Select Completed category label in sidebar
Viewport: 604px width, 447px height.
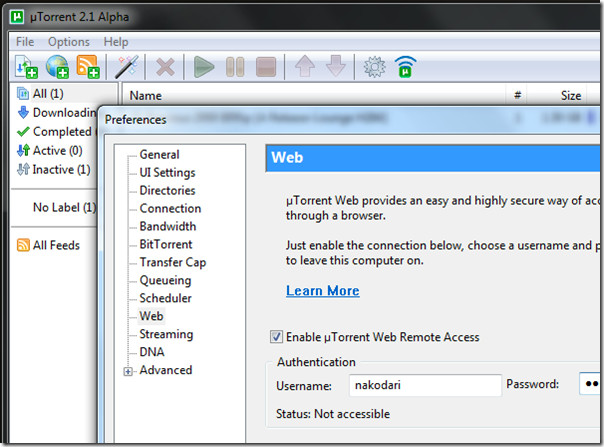click(x=62, y=131)
